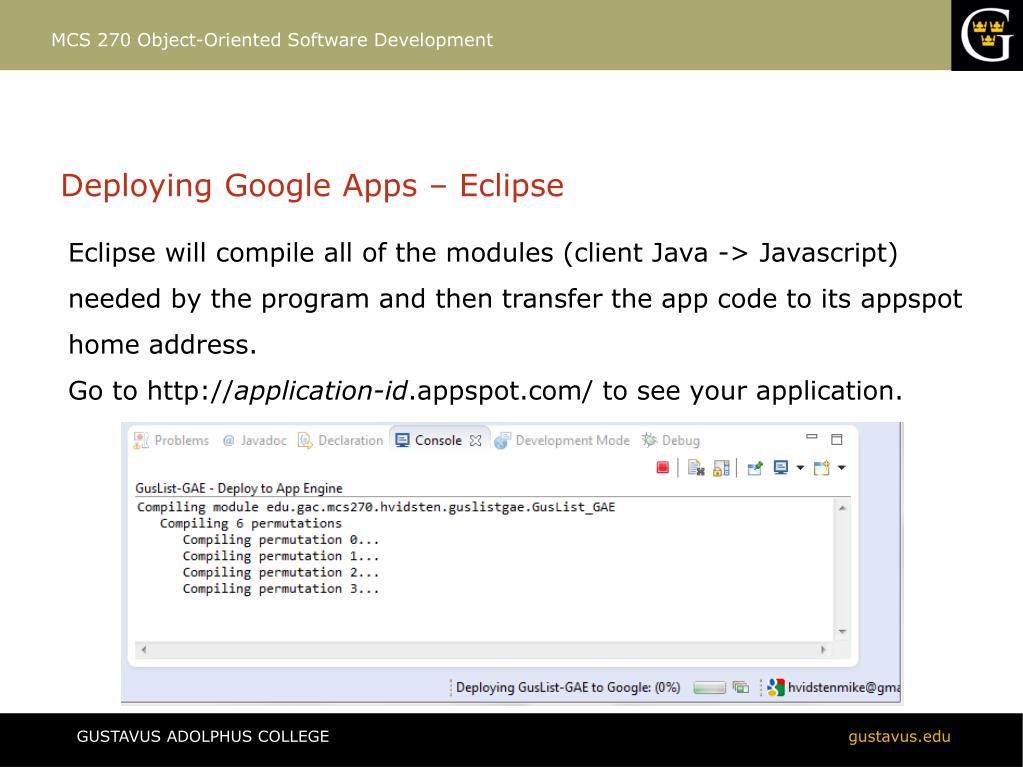Click the hvidstenmike@gma account text

pos(844,687)
